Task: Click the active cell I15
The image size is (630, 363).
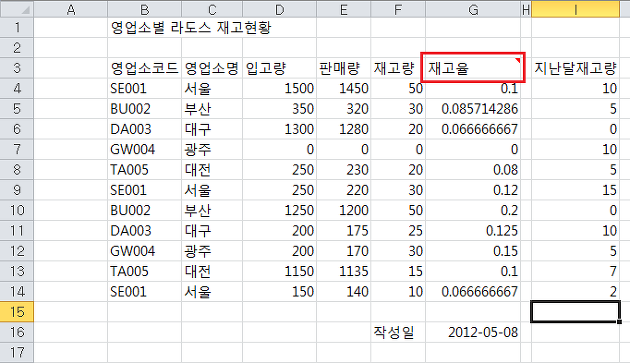Action: pos(575,312)
